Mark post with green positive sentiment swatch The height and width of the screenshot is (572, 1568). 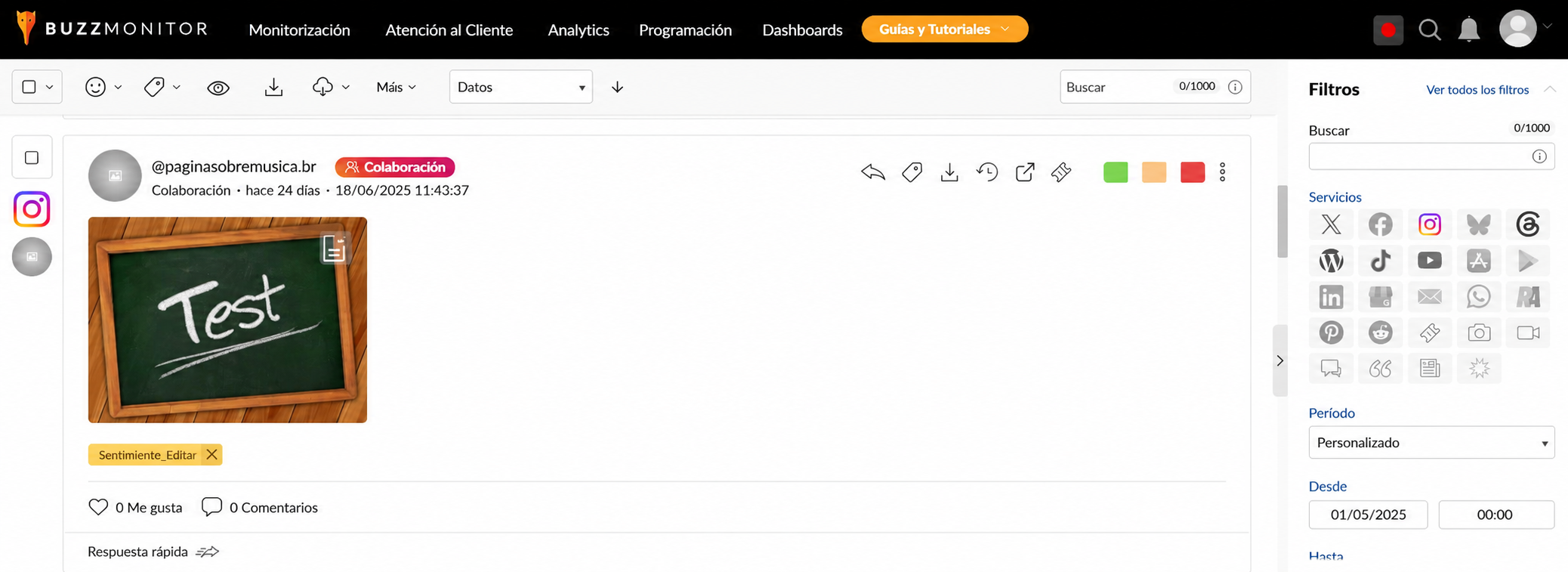pyautogui.click(x=1116, y=172)
